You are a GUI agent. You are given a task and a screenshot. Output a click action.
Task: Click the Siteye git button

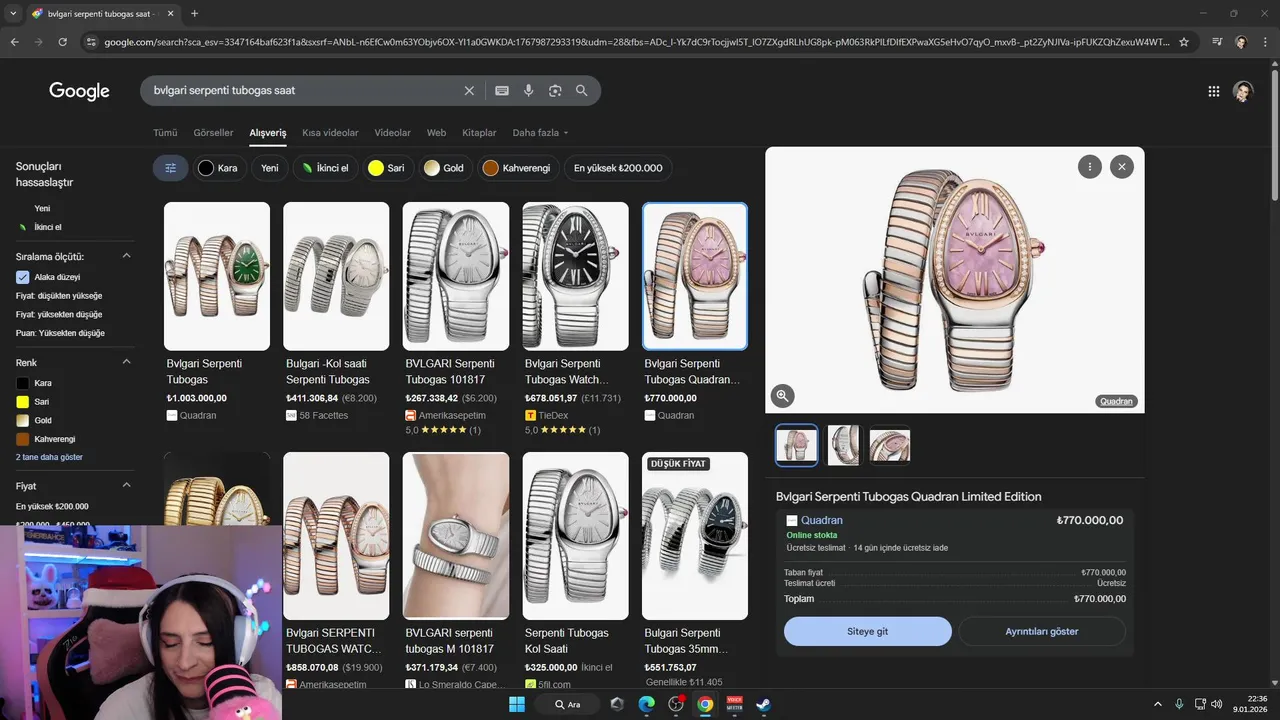point(868,632)
